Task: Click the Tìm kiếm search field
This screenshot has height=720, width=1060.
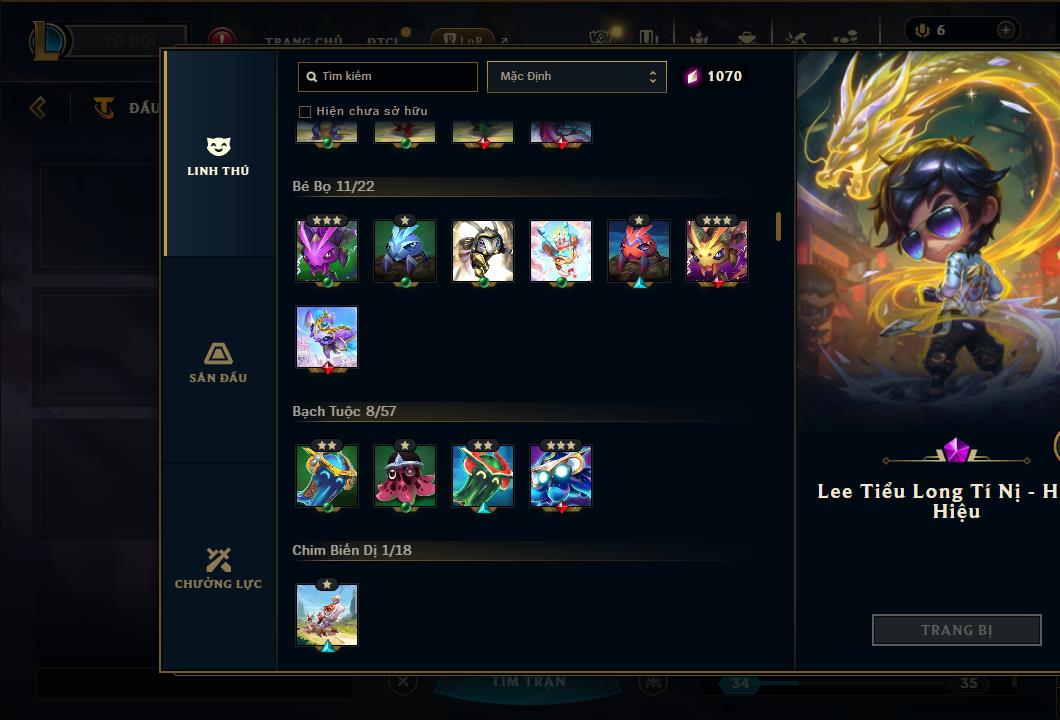Action: (388, 76)
